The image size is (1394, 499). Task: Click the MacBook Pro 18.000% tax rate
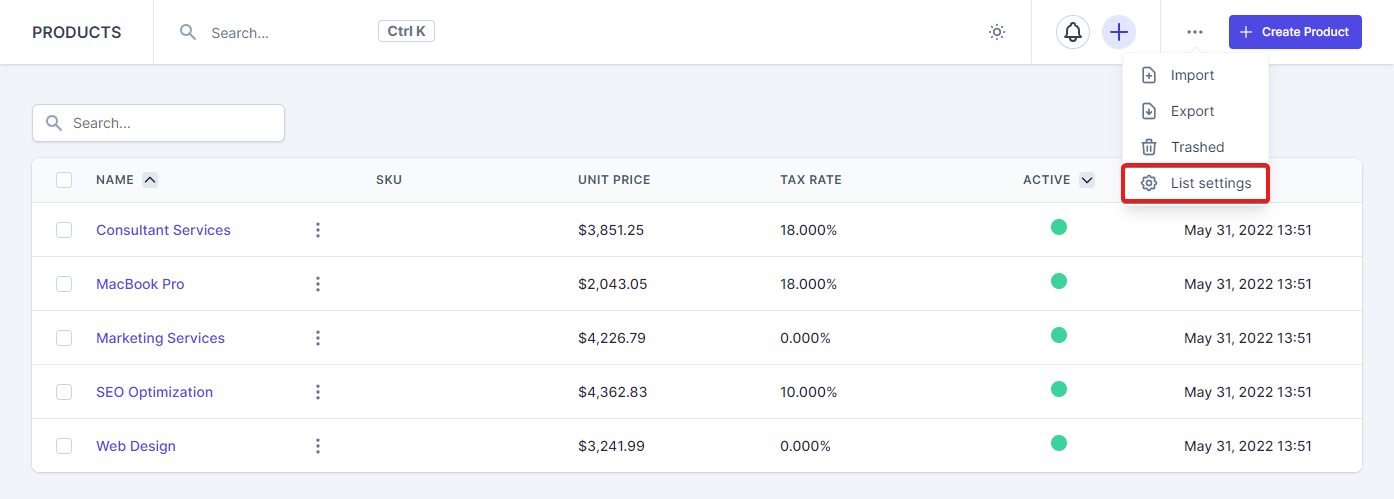808,284
